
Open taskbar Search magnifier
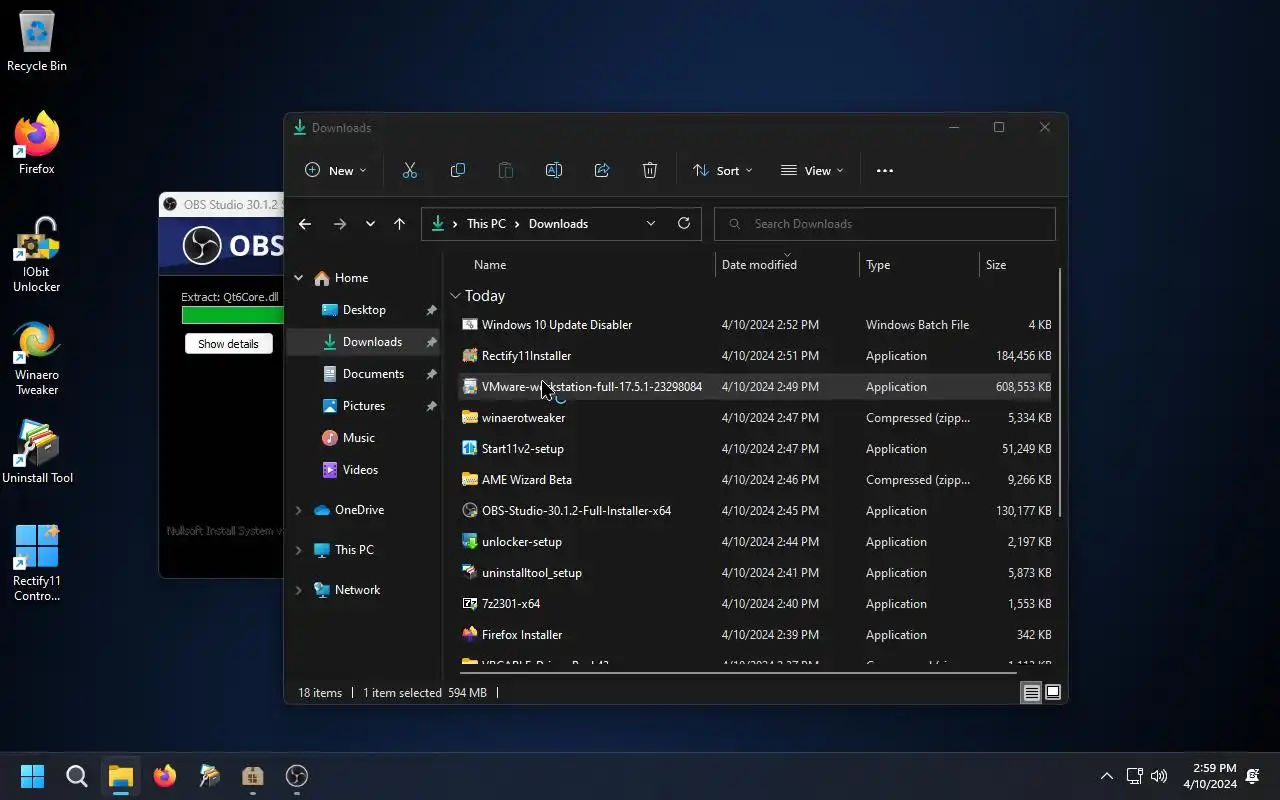click(x=77, y=776)
